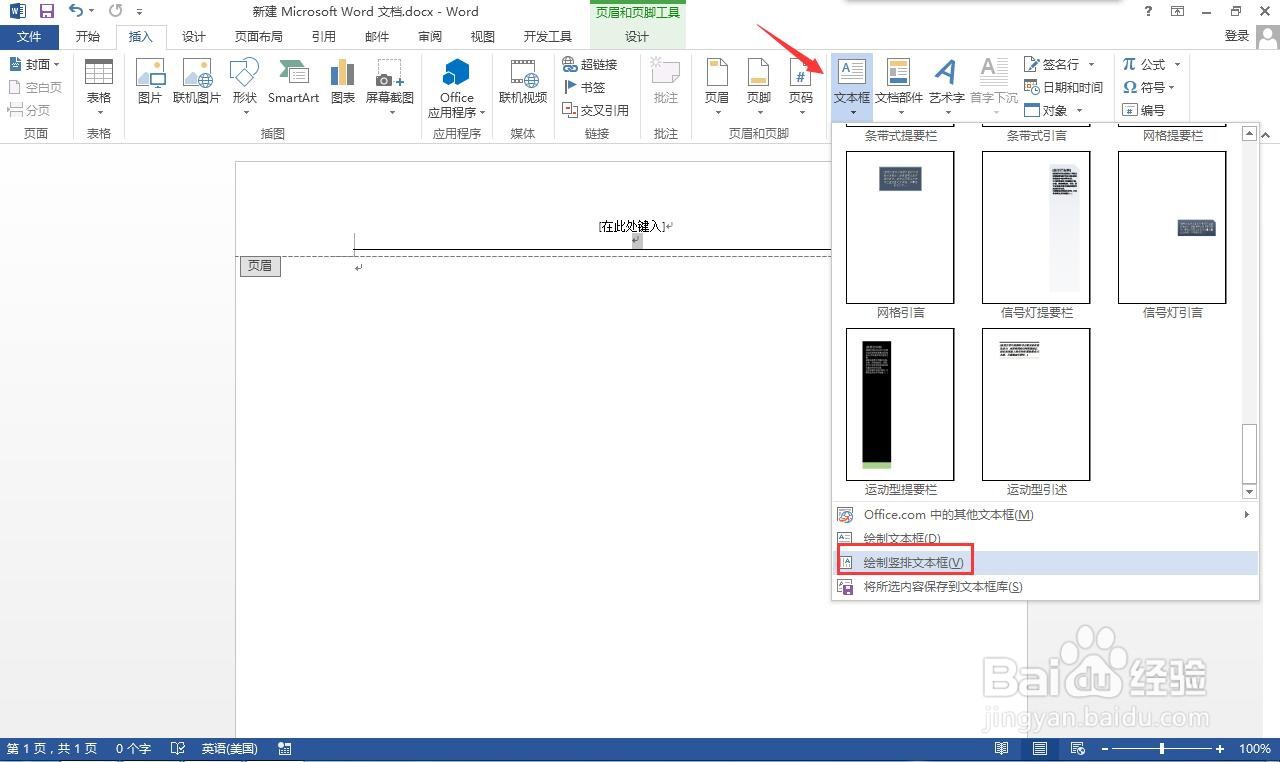The width and height of the screenshot is (1280, 762).
Task: Switch to the Home (开始) tab
Action: pos(88,36)
